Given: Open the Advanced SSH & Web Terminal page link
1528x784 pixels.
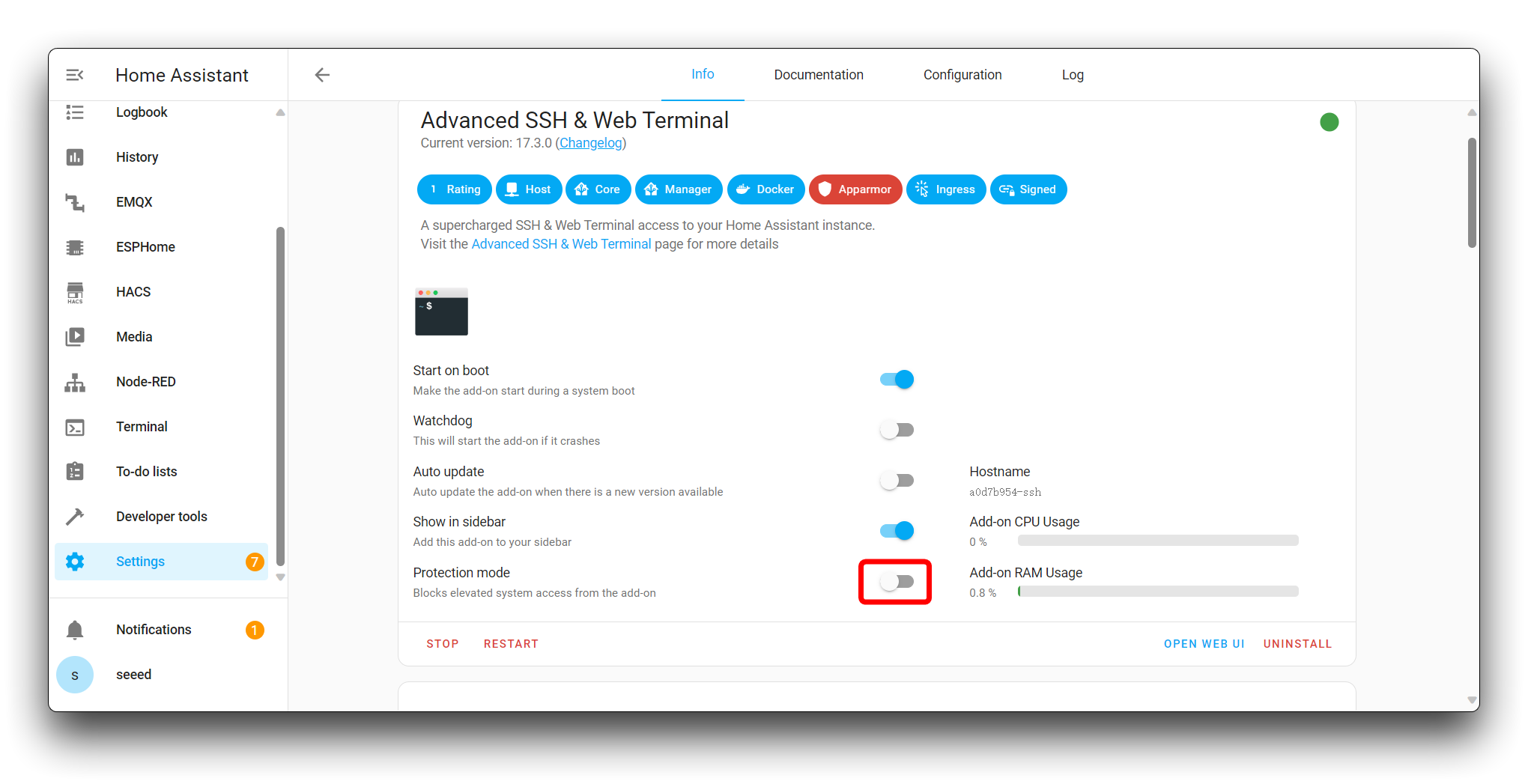Looking at the screenshot, I should (561, 244).
